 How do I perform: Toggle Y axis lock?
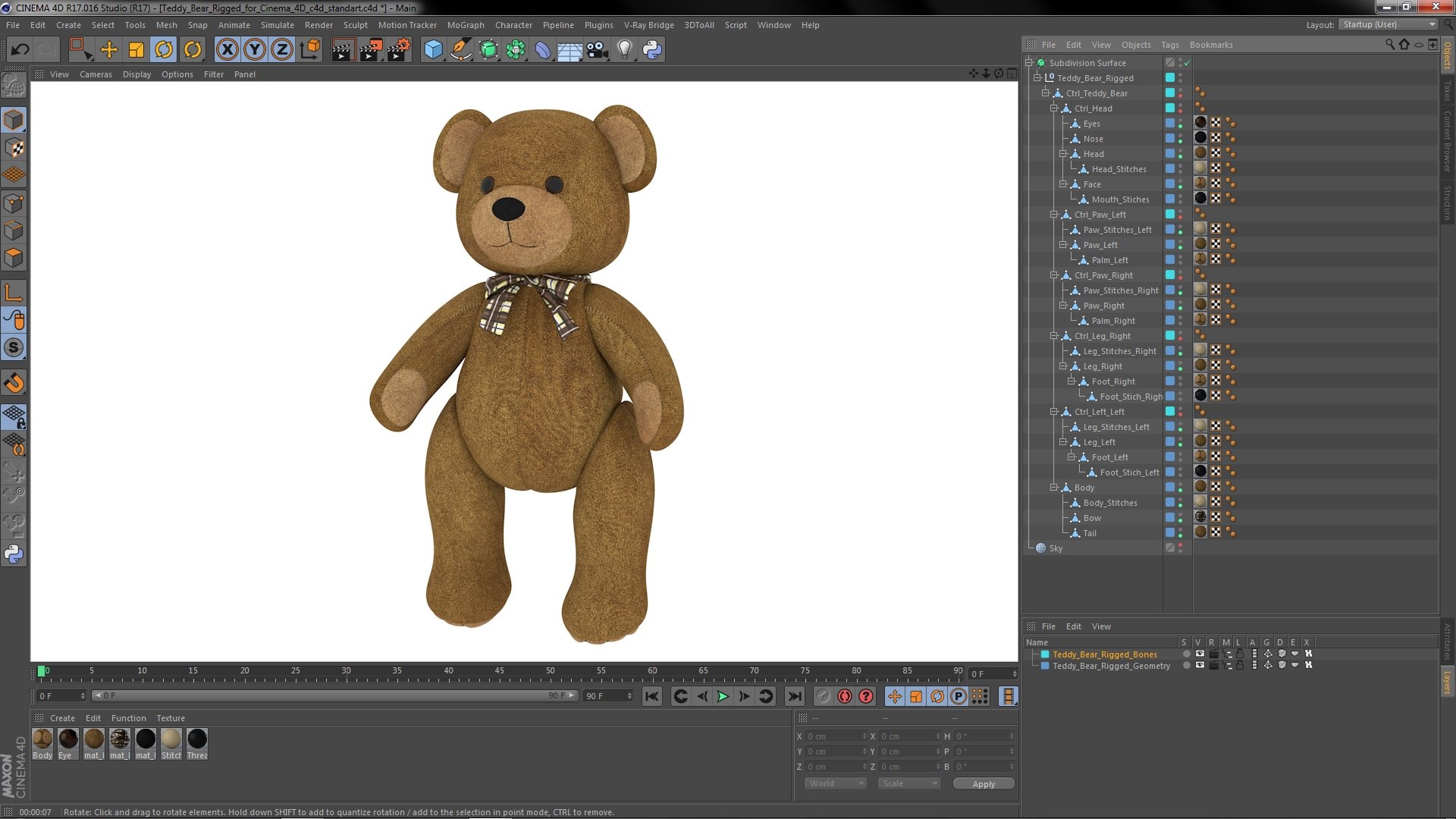[255, 50]
